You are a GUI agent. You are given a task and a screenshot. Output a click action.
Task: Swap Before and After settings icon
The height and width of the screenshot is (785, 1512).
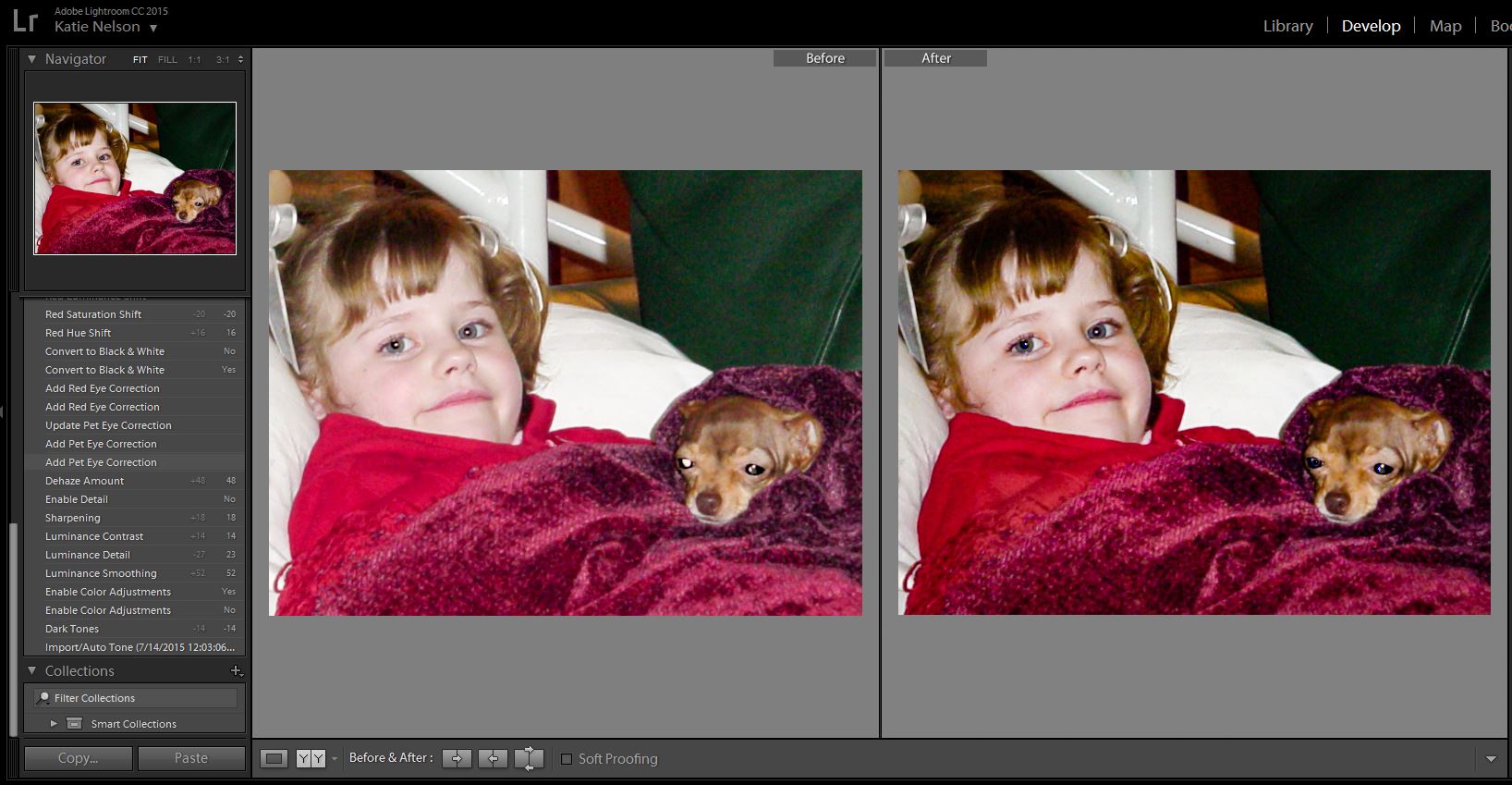(529, 758)
